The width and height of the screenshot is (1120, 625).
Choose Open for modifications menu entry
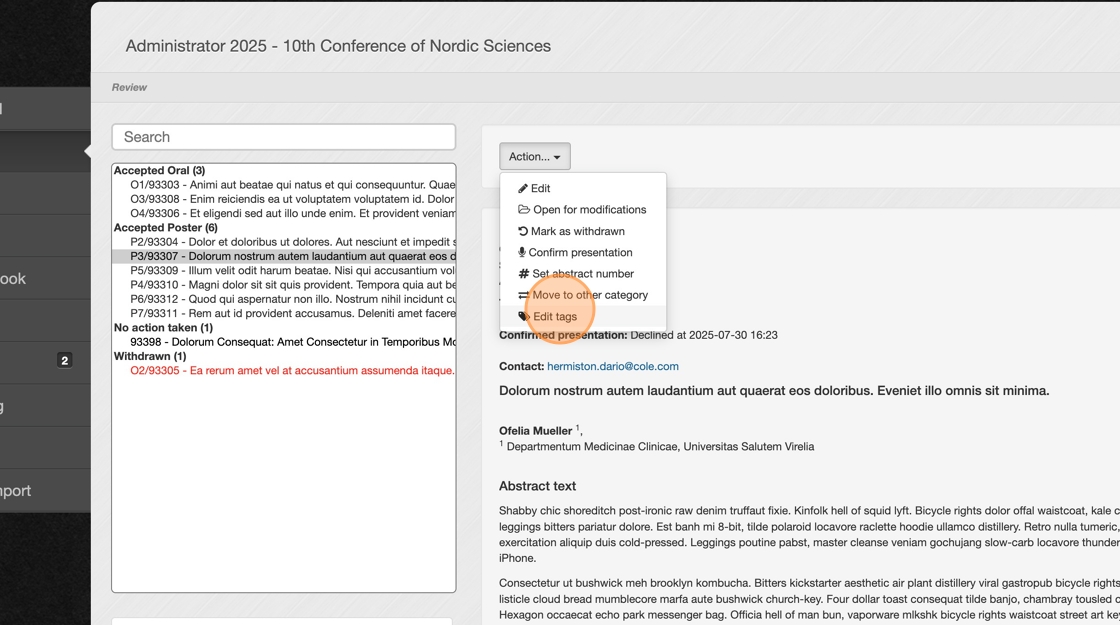tap(583, 209)
